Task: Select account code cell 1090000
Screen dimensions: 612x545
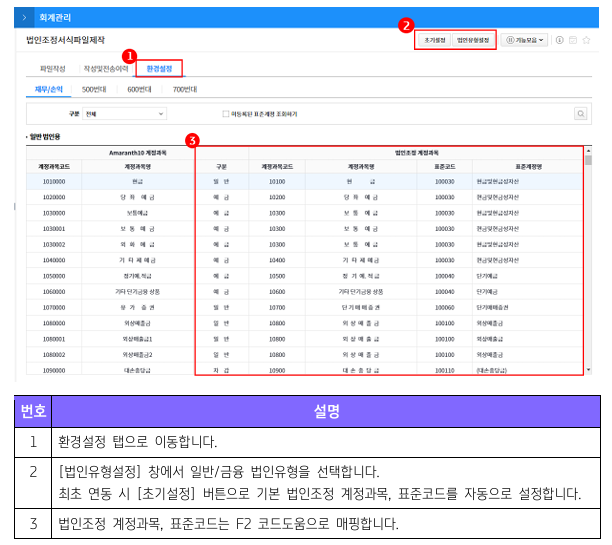Action: coord(54,370)
